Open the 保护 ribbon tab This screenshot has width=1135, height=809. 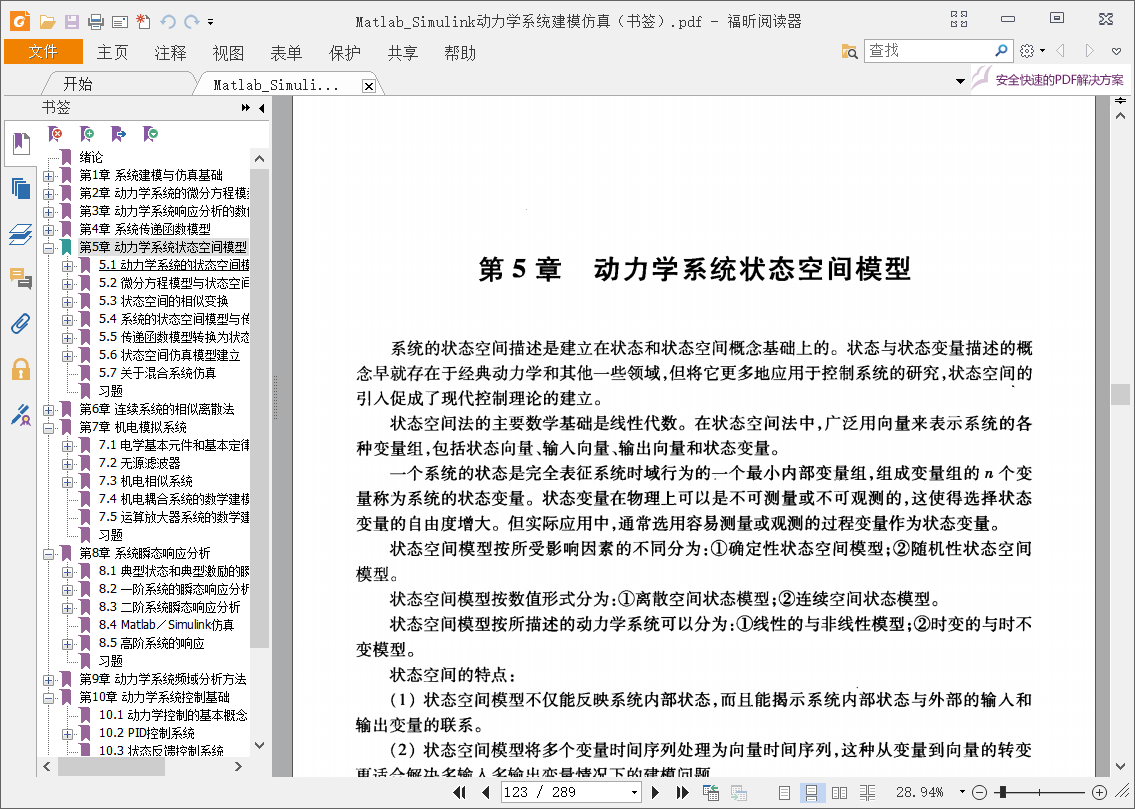tap(345, 52)
